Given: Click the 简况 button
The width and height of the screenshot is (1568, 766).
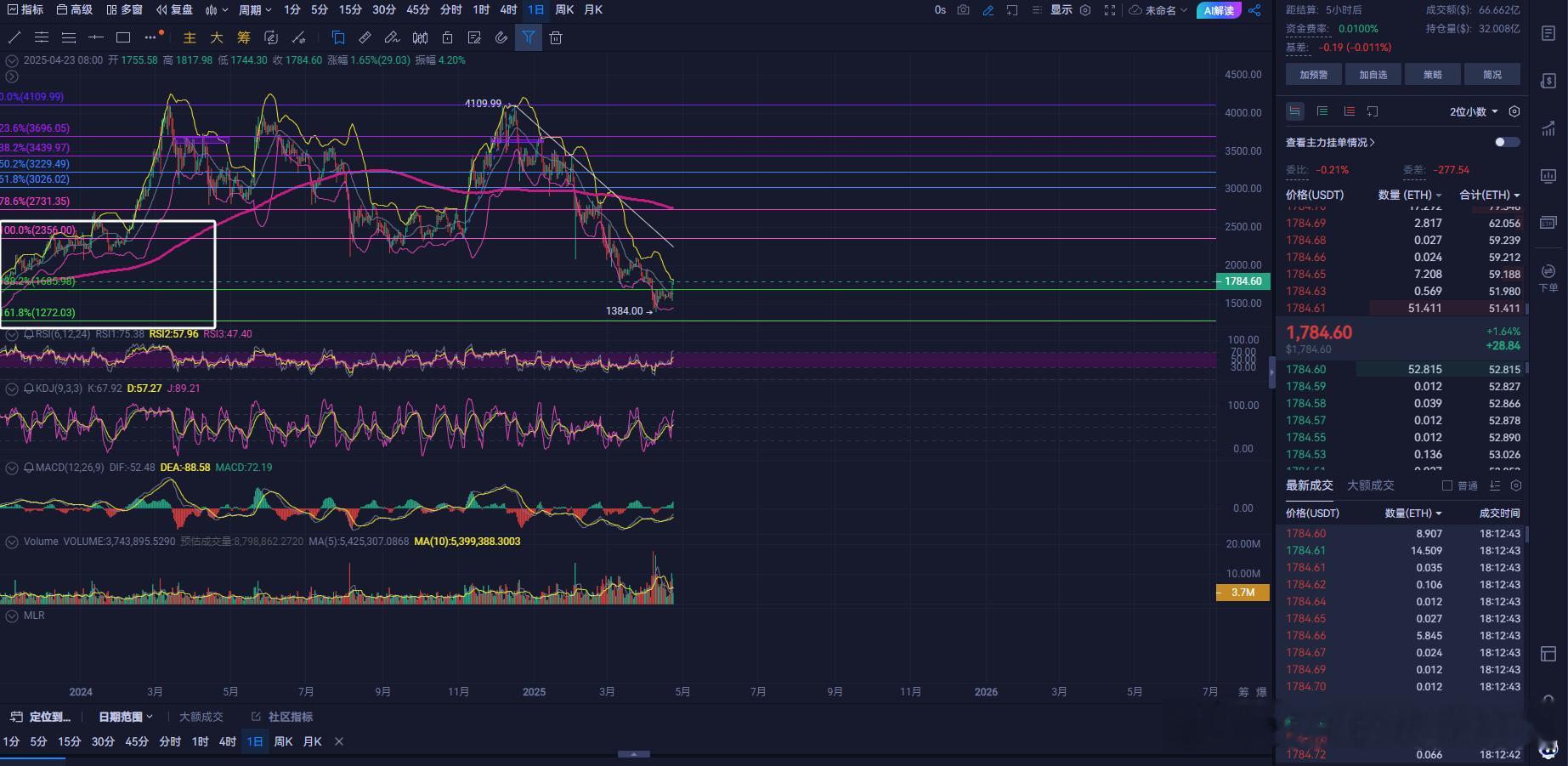Looking at the screenshot, I should pyautogui.click(x=1492, y=75).
